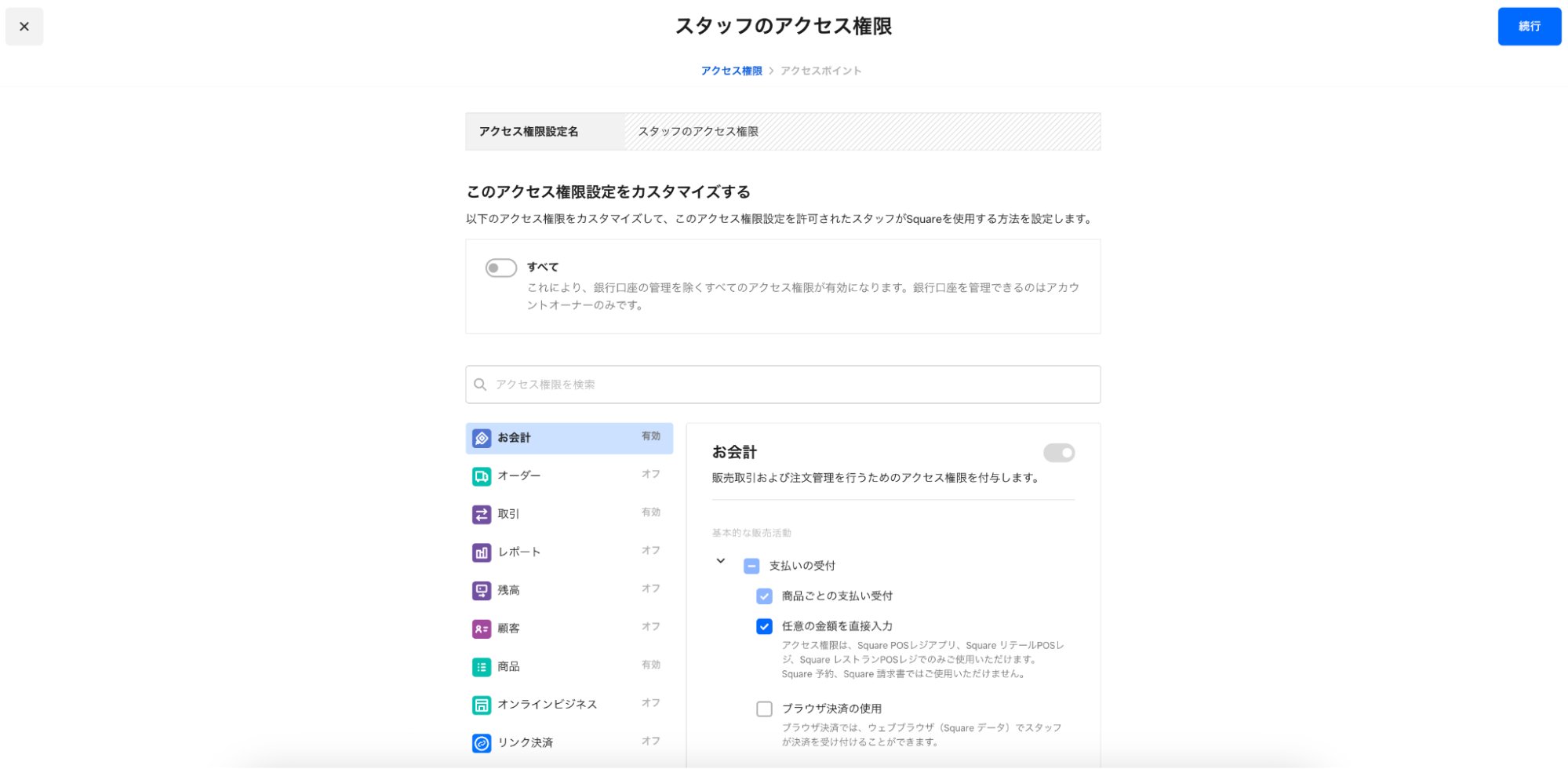The width and height of the screenshot is (1568, 769).
Task: Open the 商品 items icon
Action: (482, 666)
